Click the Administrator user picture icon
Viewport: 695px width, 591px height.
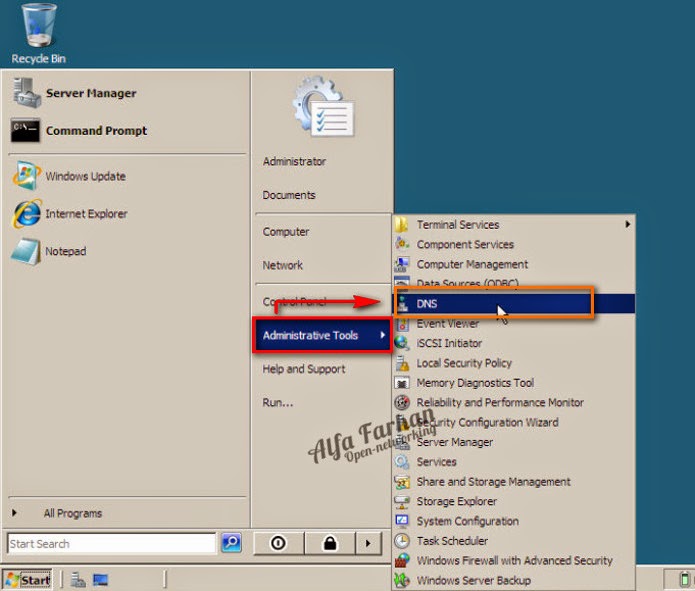(x=323, y=106)
